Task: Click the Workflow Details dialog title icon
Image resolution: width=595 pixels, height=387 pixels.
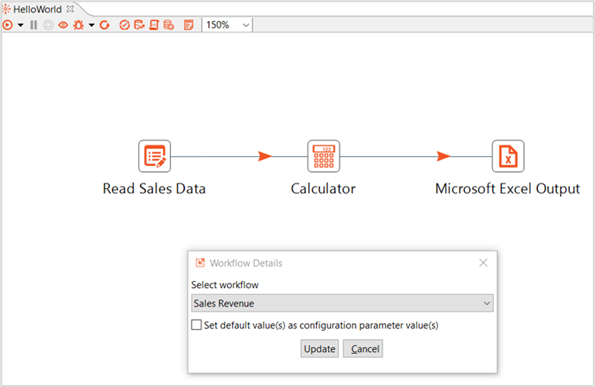Action: tap(200, 263)
